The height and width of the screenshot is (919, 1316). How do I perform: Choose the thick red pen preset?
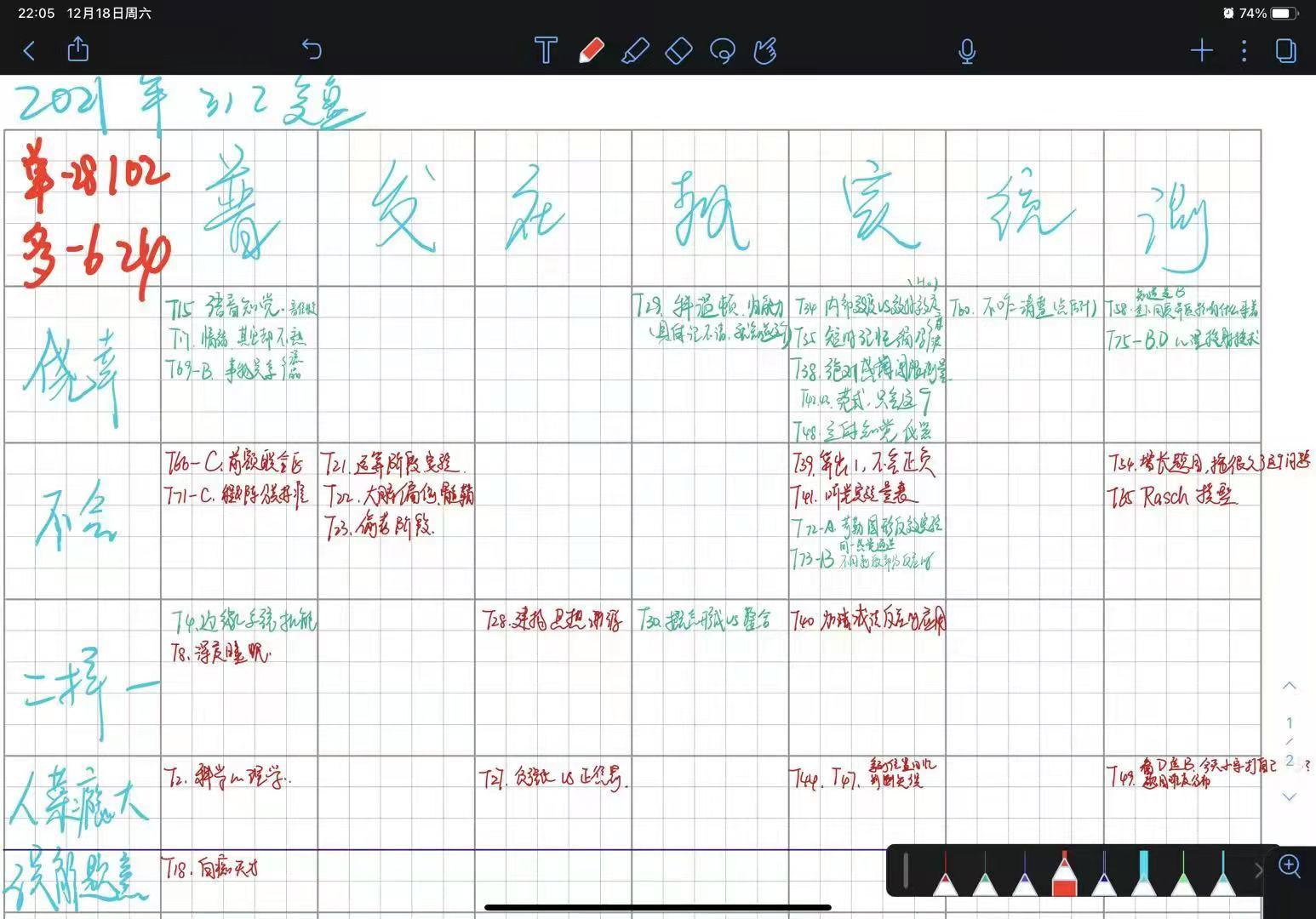tap(1064, 873)
